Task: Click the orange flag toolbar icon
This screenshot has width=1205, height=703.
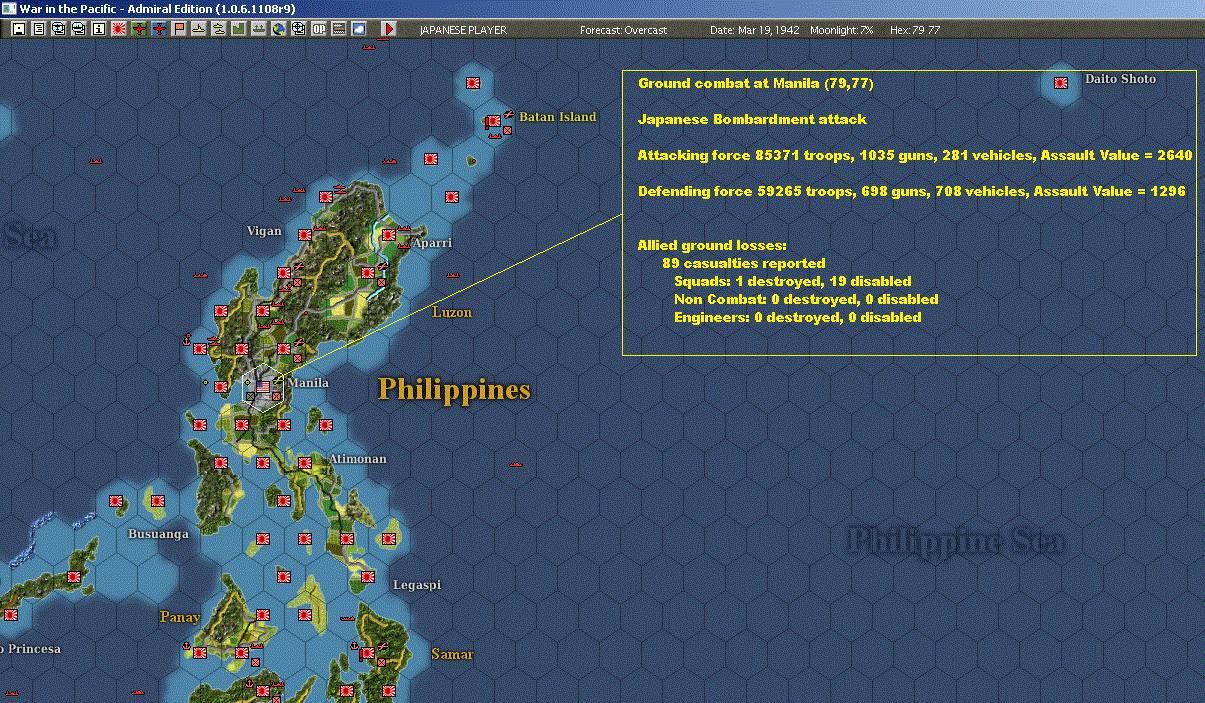Action: click(179, 29)
